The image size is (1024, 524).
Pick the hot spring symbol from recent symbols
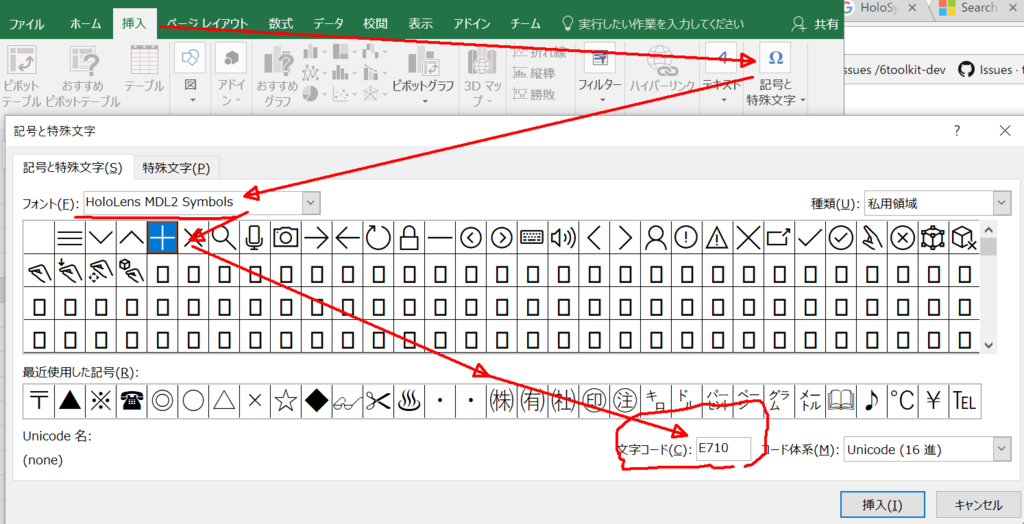pos(409,401)
